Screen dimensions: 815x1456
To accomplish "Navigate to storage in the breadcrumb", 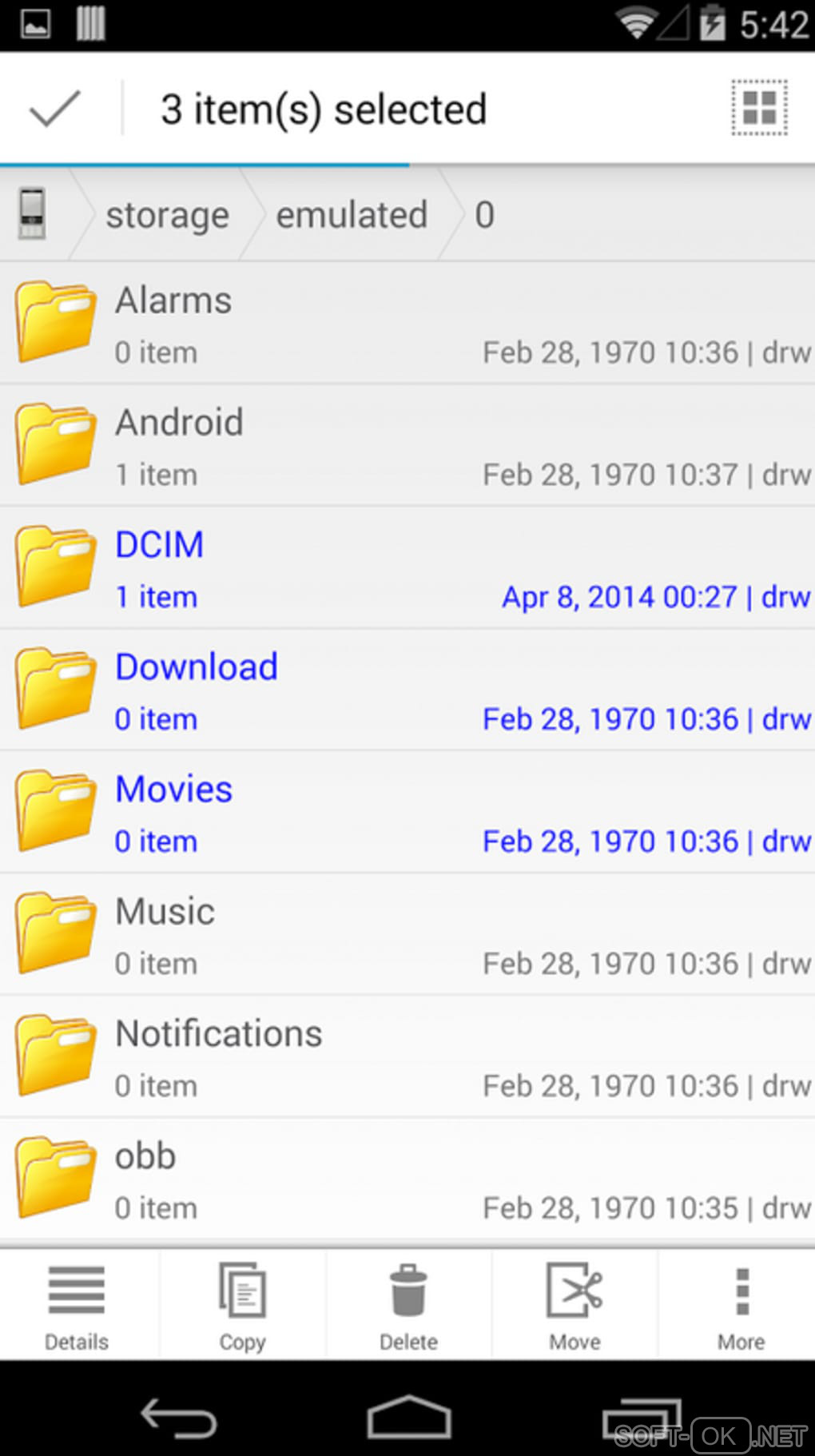I will pyautogui.click(x=167, y=215).
